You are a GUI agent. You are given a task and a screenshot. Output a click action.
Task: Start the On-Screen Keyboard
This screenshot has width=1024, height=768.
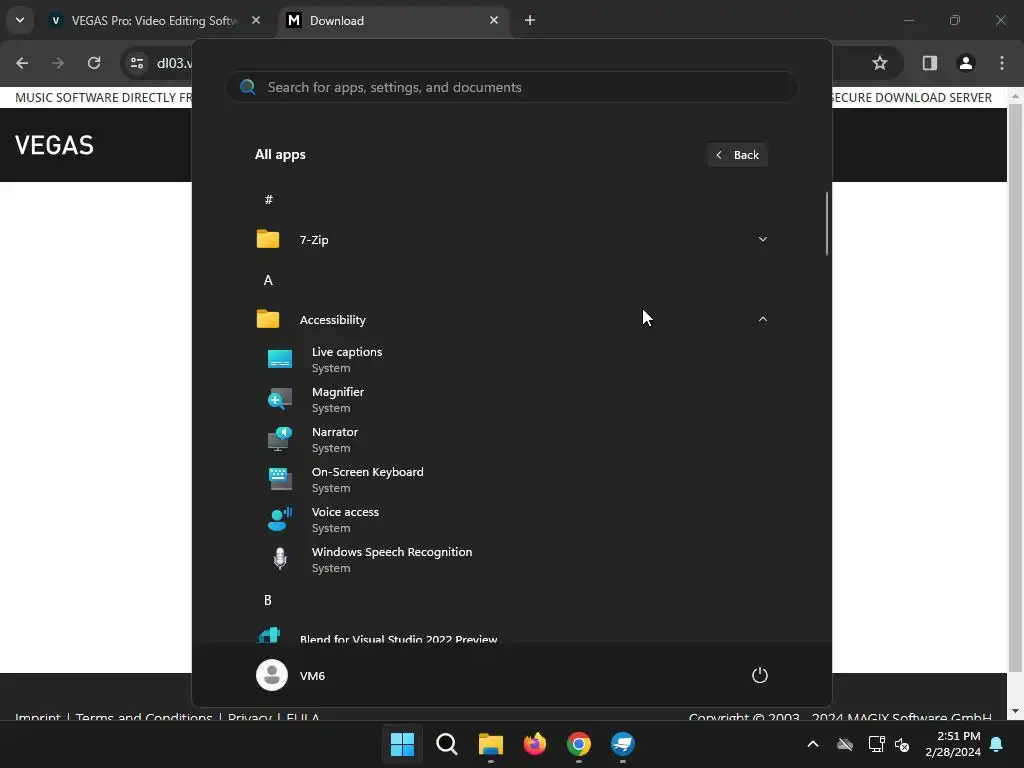[511, 479]
